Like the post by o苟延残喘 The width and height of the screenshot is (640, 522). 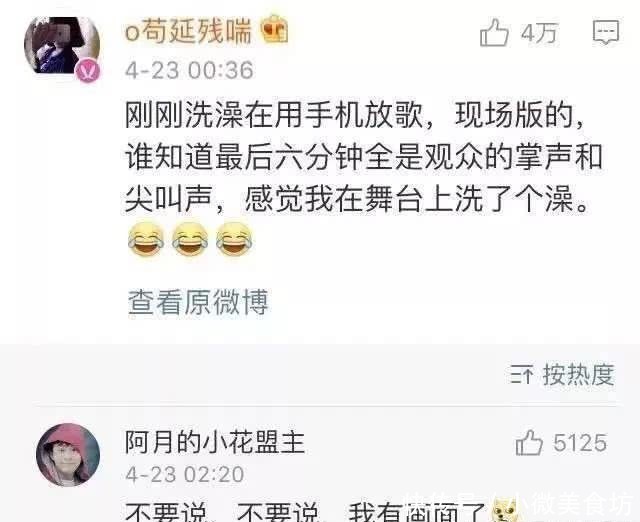(494, 32)
